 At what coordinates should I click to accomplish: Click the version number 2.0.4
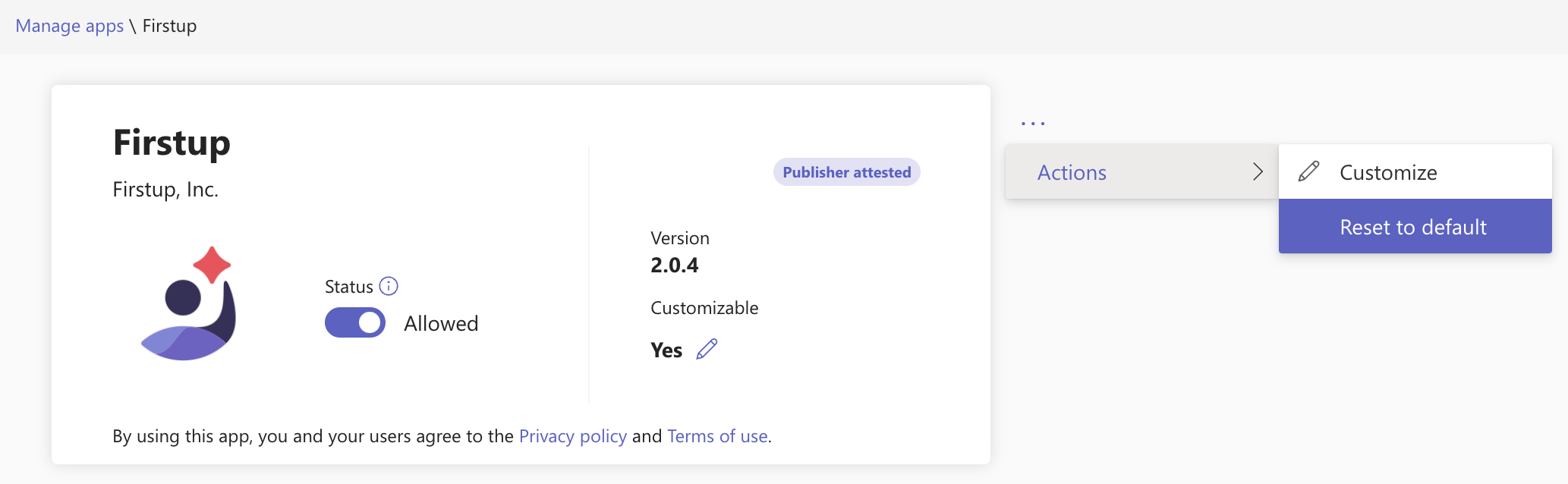(675, 265)
